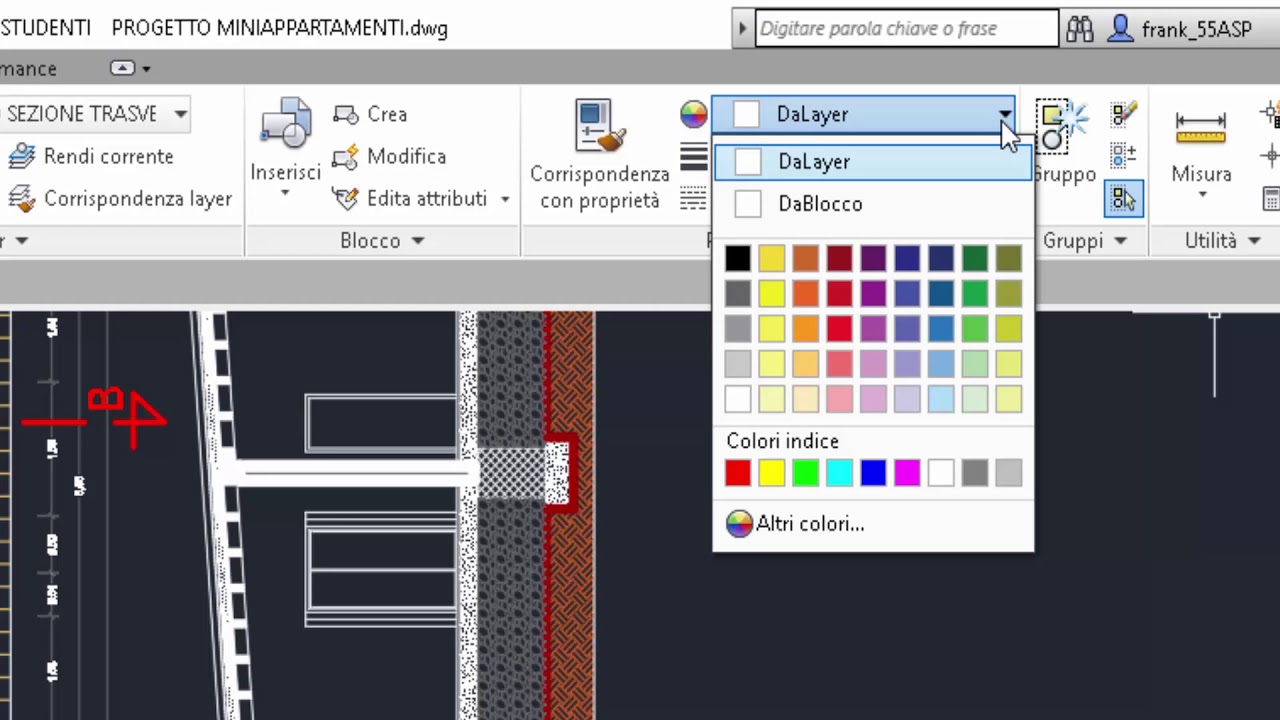Pick the light gray index color swatch
The width and height of the screenshot is (1280, 720).
click(x=1009, y=473)
